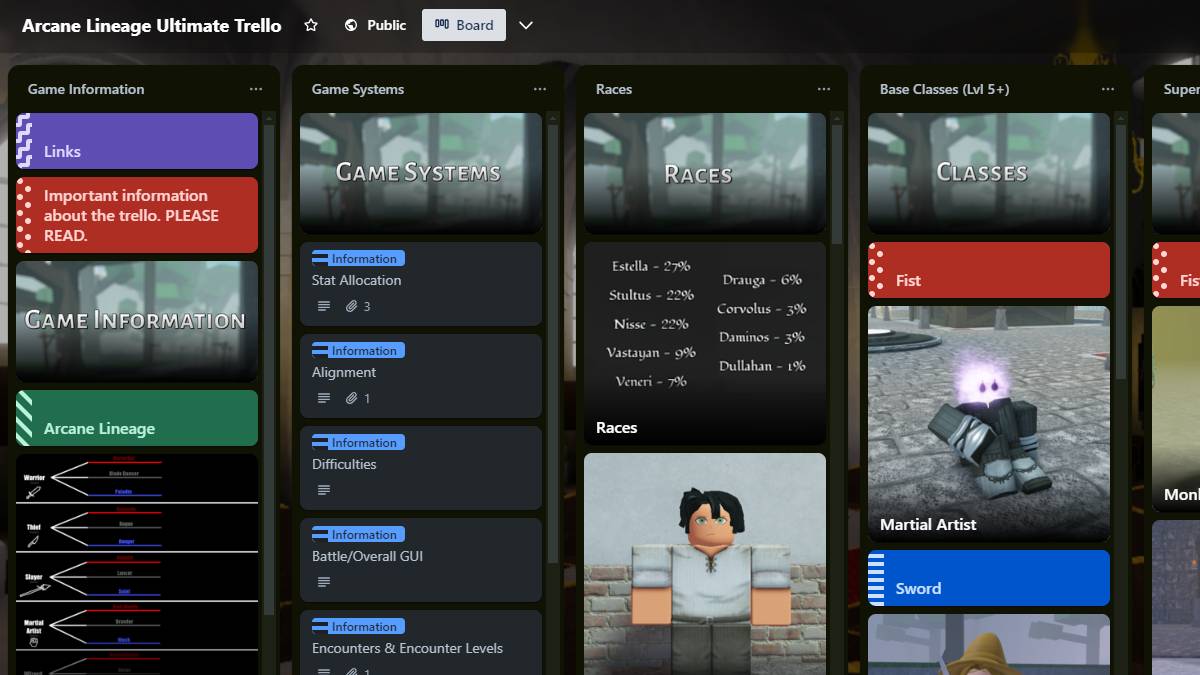
Task: Click the paperclip attachment badge on Stat Allocation
Action: tap(355, 306)
